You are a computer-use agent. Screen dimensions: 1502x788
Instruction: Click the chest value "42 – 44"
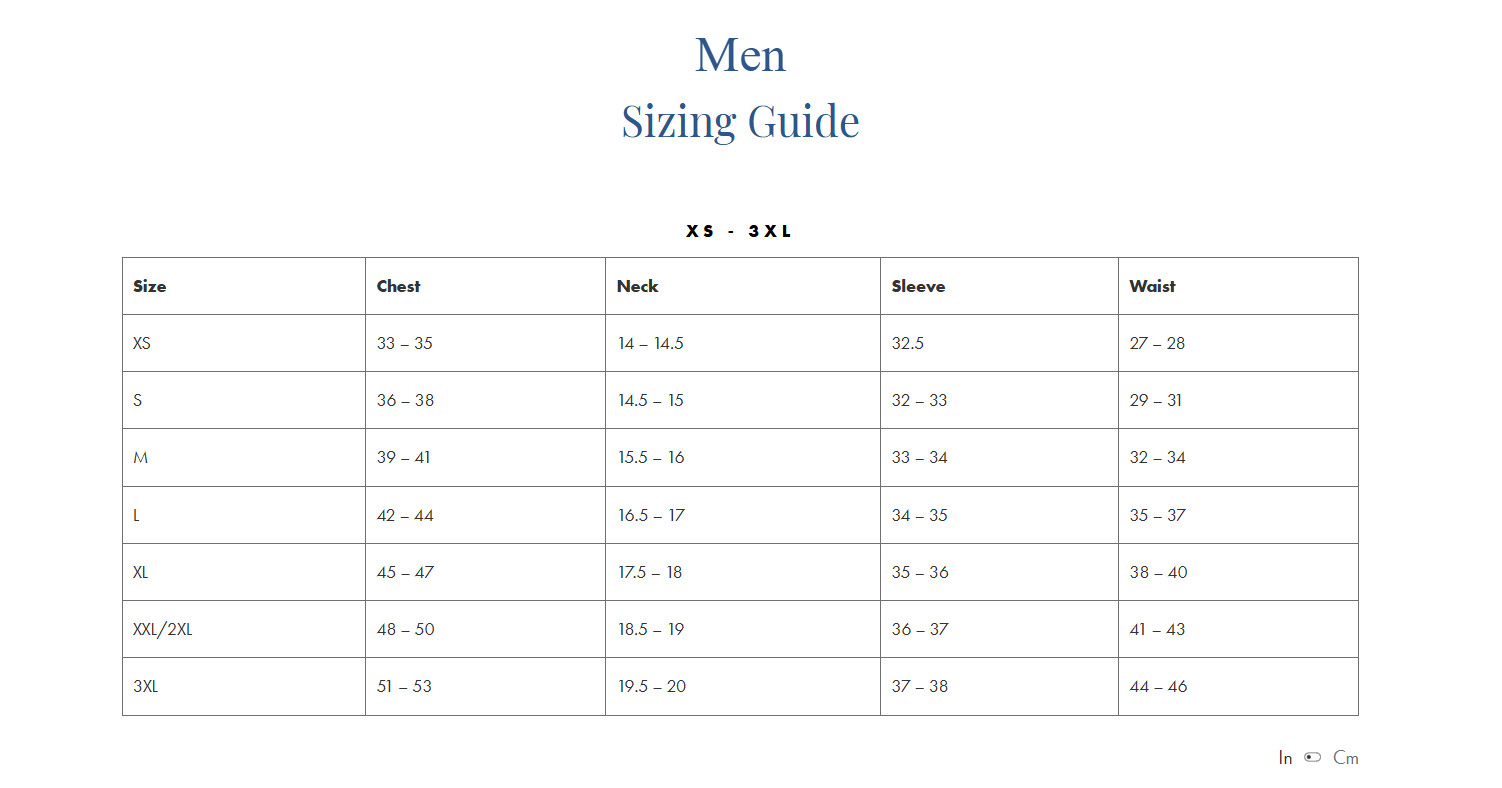(405, 515)
